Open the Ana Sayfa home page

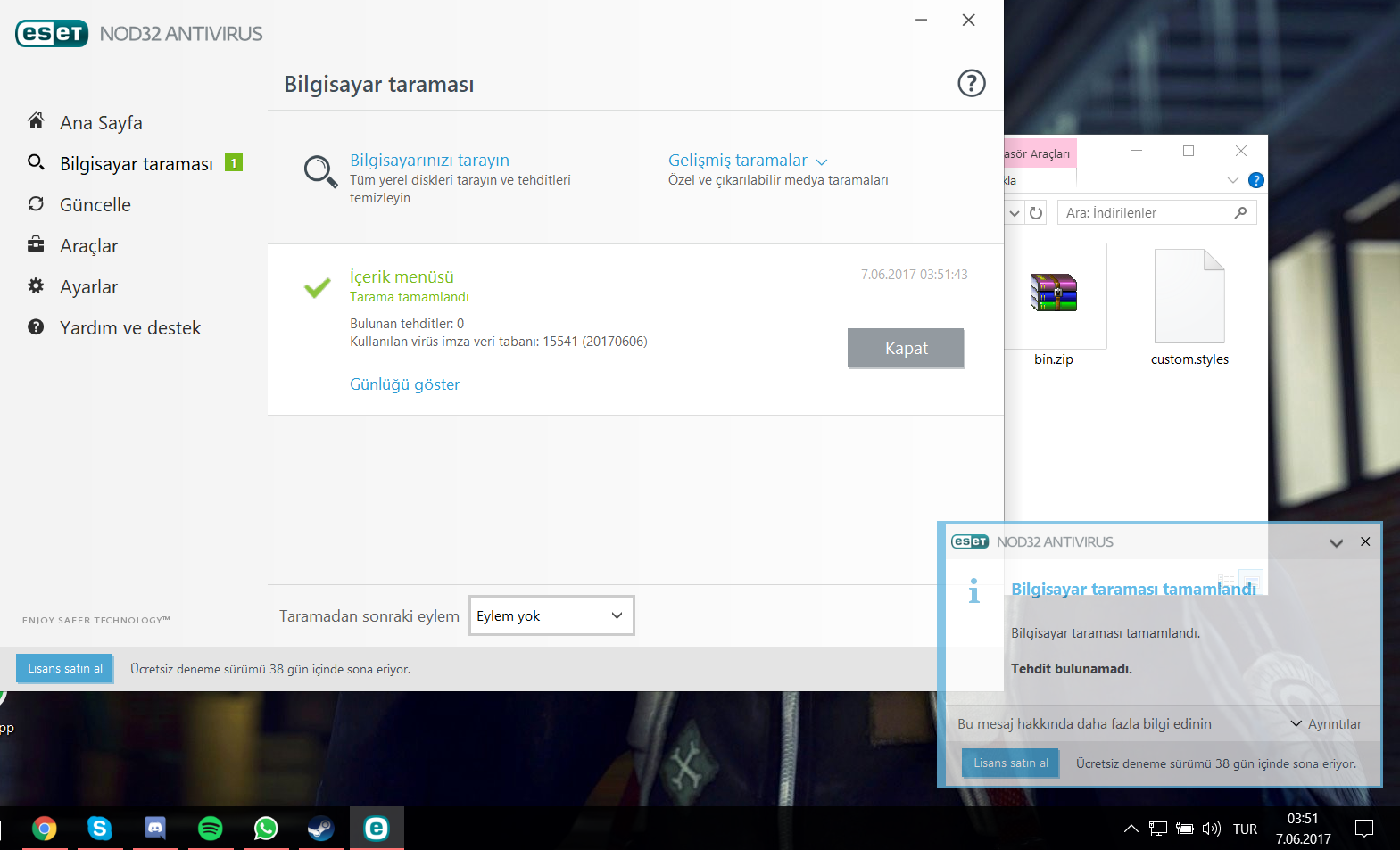(x=101, y=123)
